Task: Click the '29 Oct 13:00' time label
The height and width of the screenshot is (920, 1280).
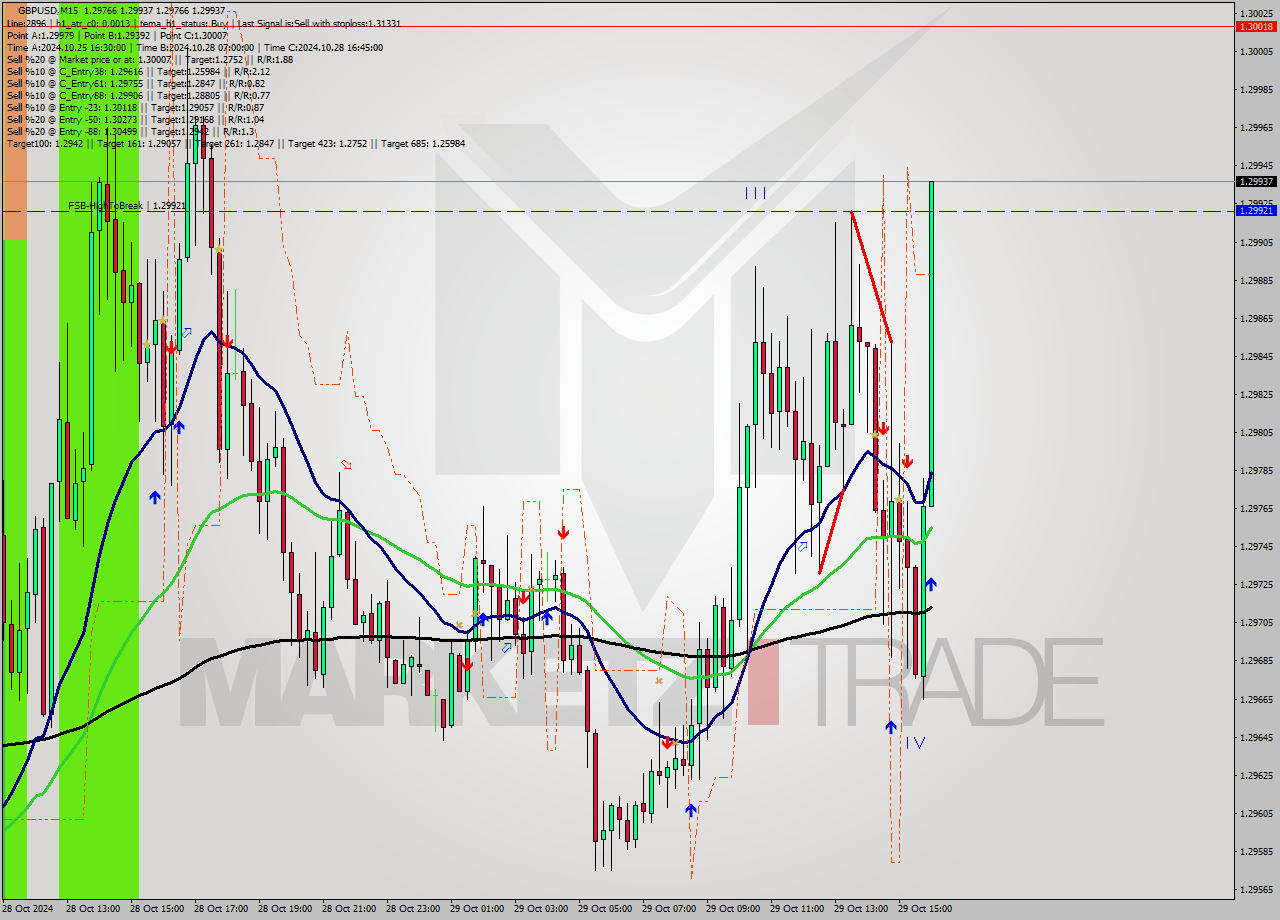Action: click(861, 909)
